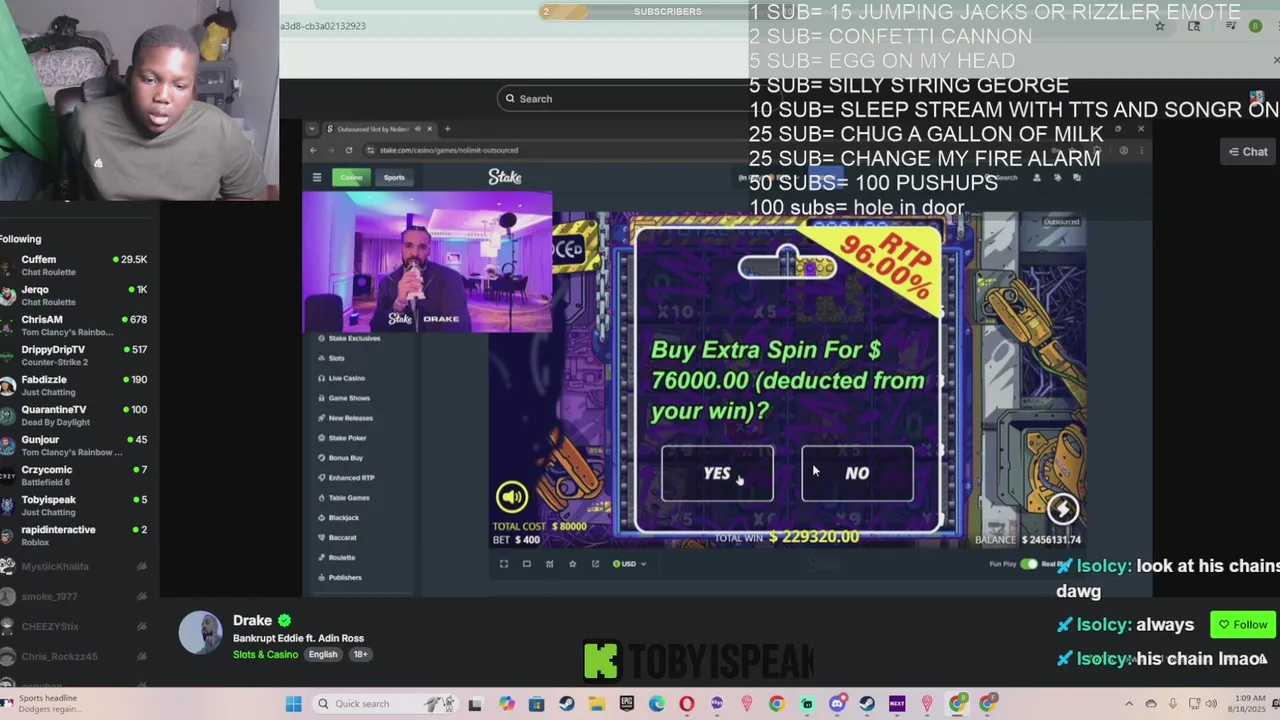Open ChrisAM in the Following list

pos(75,325)
